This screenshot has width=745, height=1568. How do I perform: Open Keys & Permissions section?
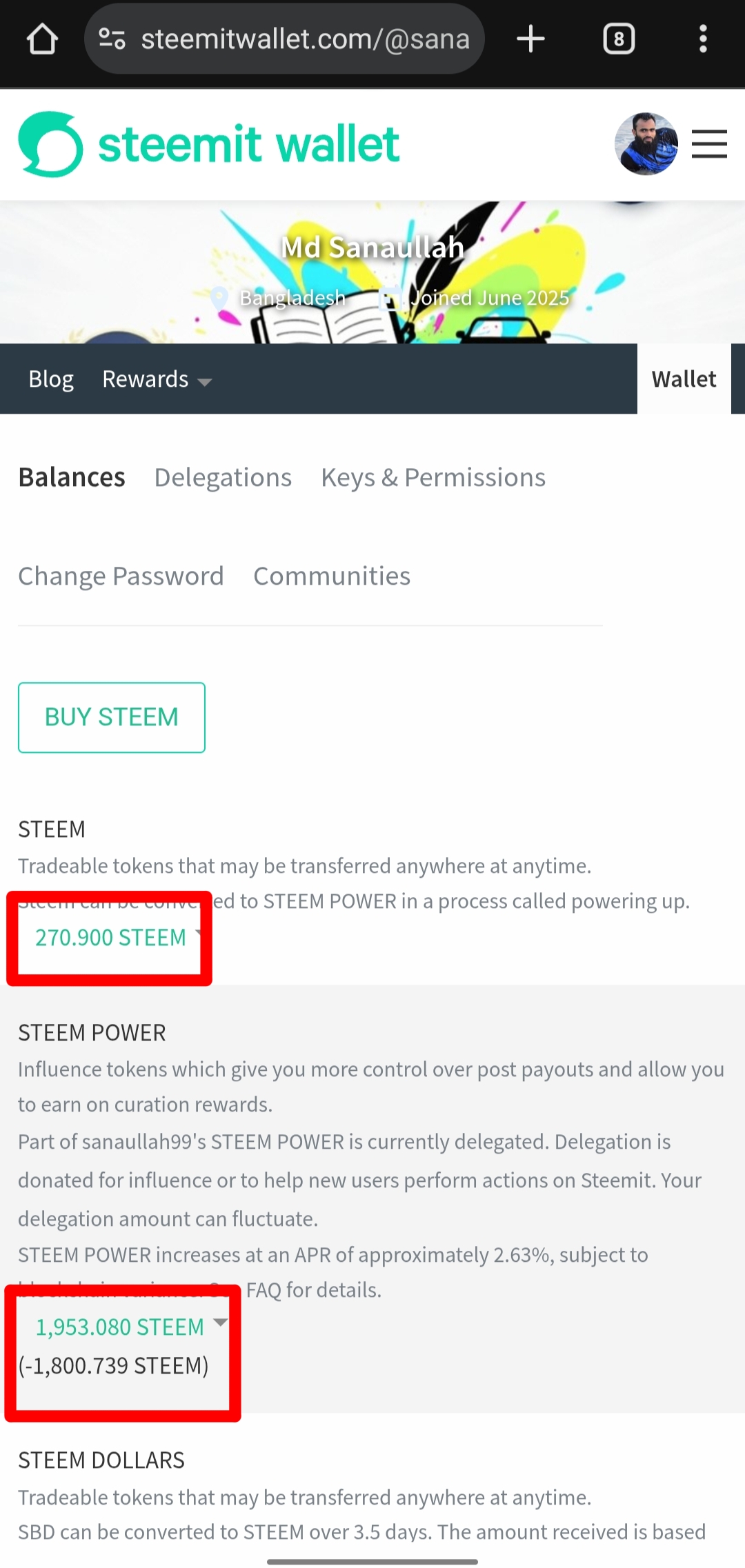tap(433, 478)
